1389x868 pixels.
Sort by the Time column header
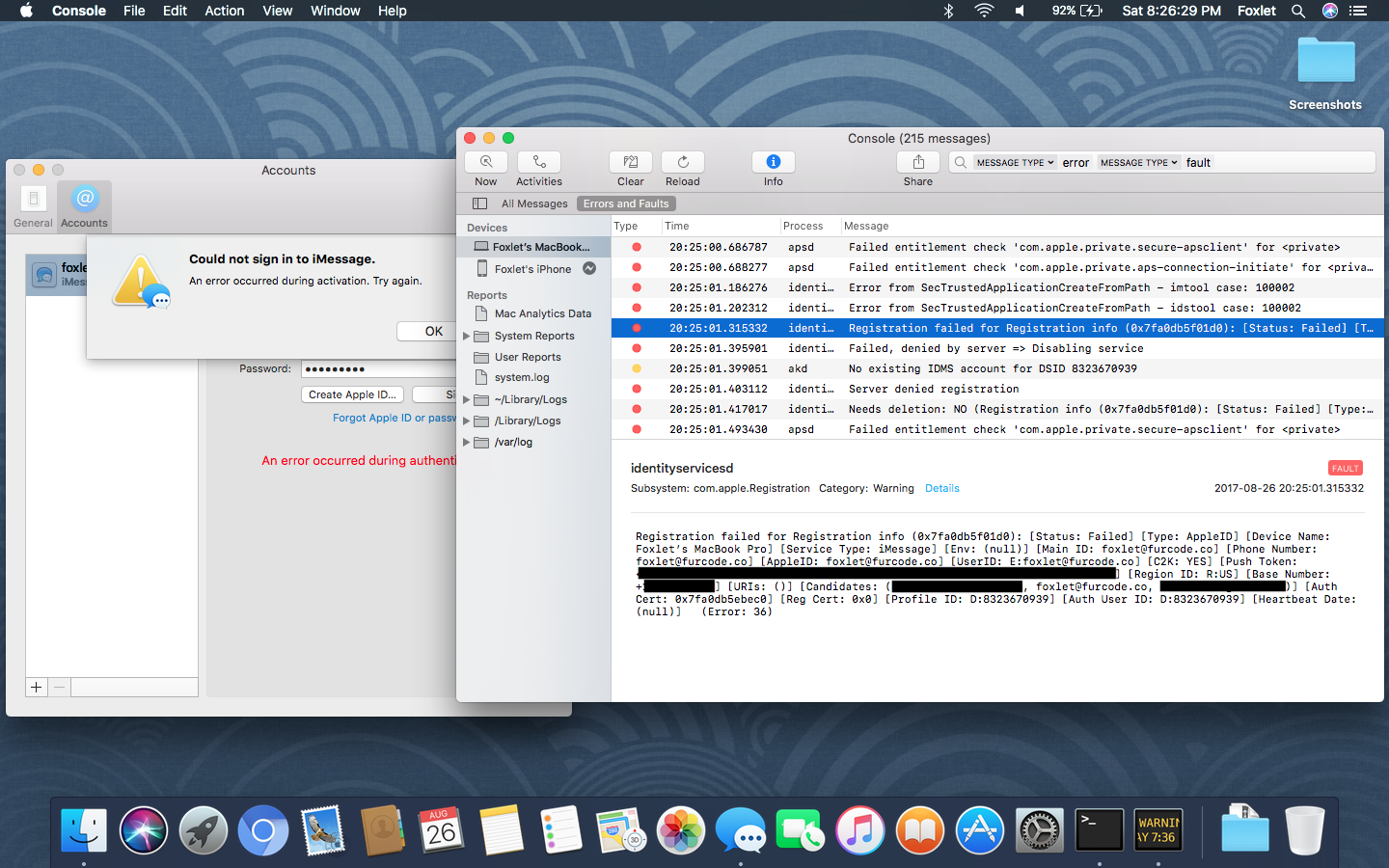720,226
